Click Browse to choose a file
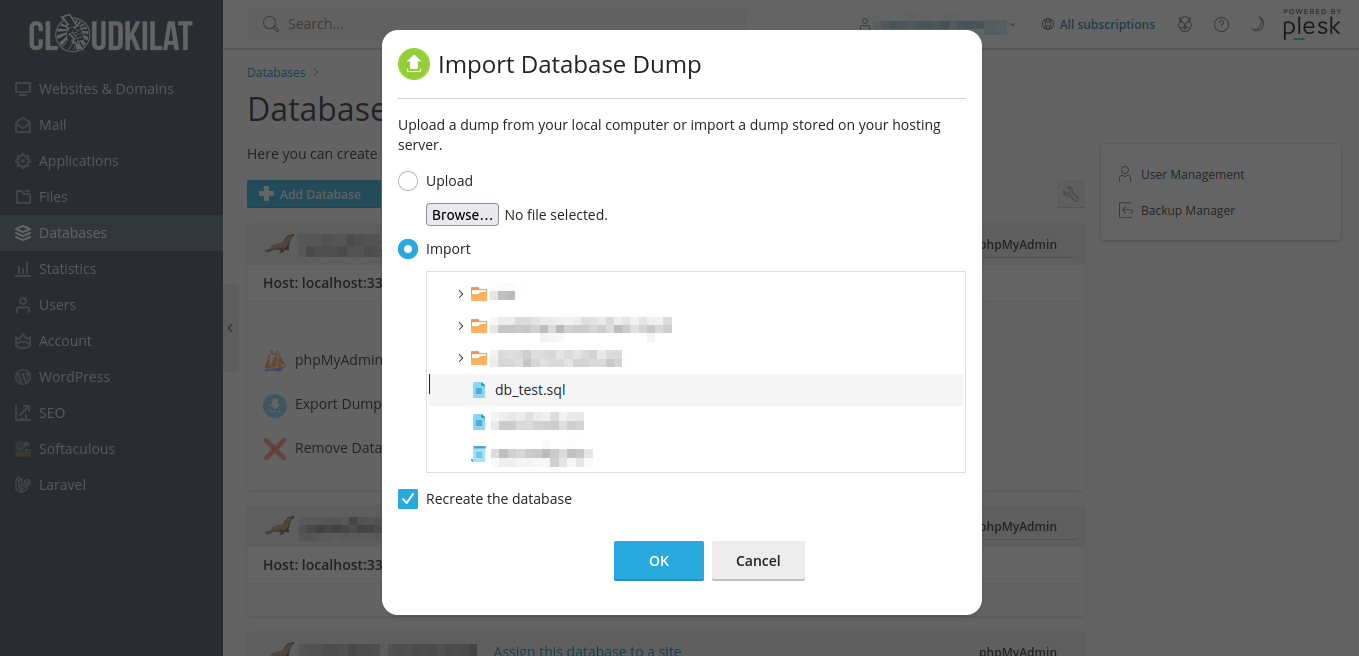 pyautogui.click(x=462, y=215)
